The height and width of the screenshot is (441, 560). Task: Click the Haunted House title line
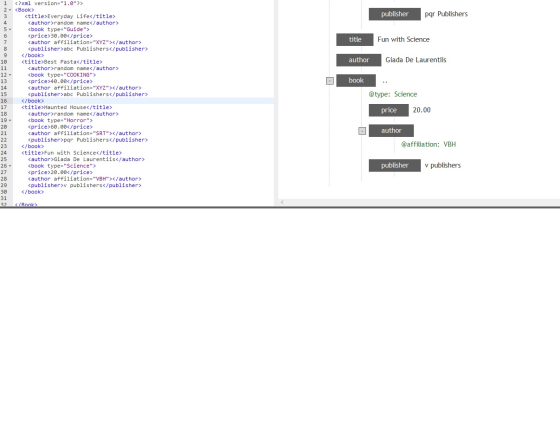click(x=67, y=107)
